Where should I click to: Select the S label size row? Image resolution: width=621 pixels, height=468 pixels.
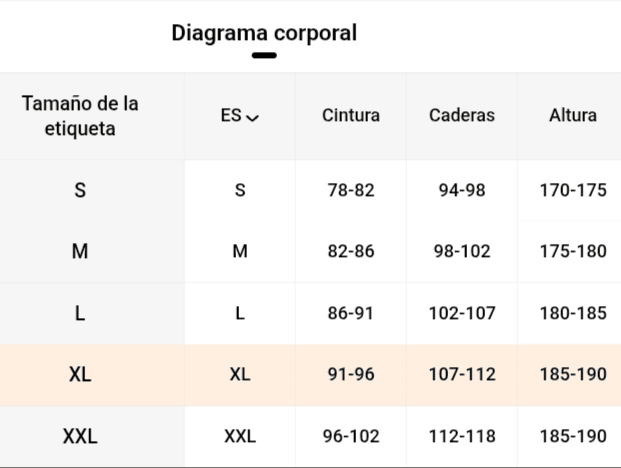point(80,189)
